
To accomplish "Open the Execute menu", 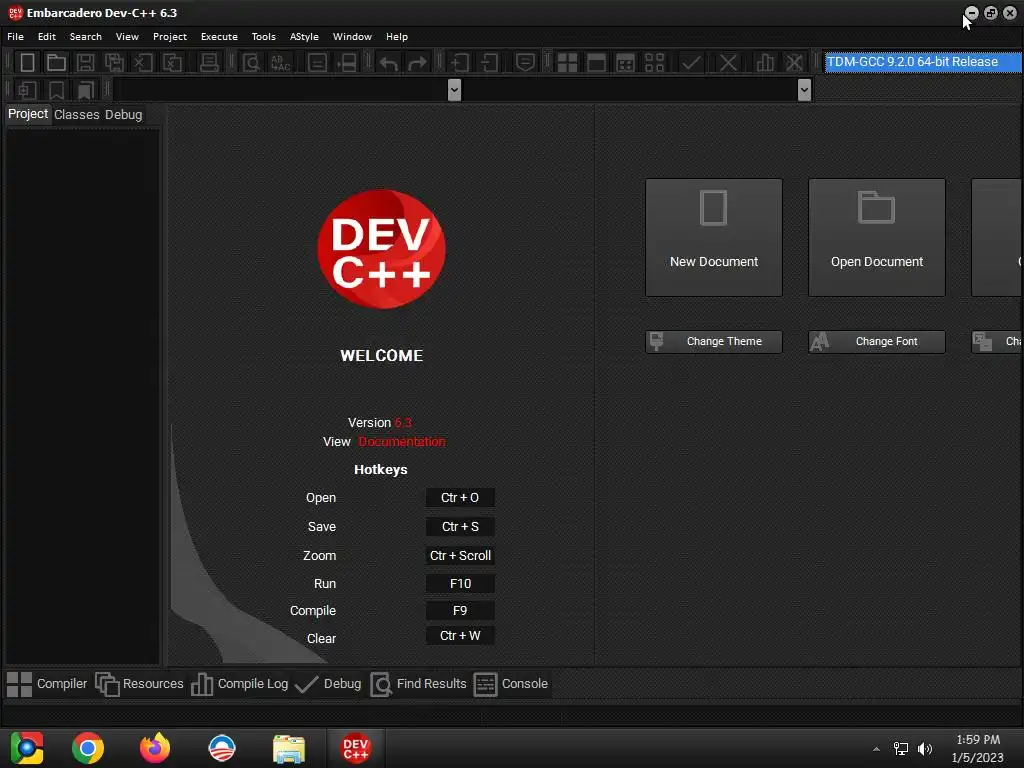I will [219, 37].
